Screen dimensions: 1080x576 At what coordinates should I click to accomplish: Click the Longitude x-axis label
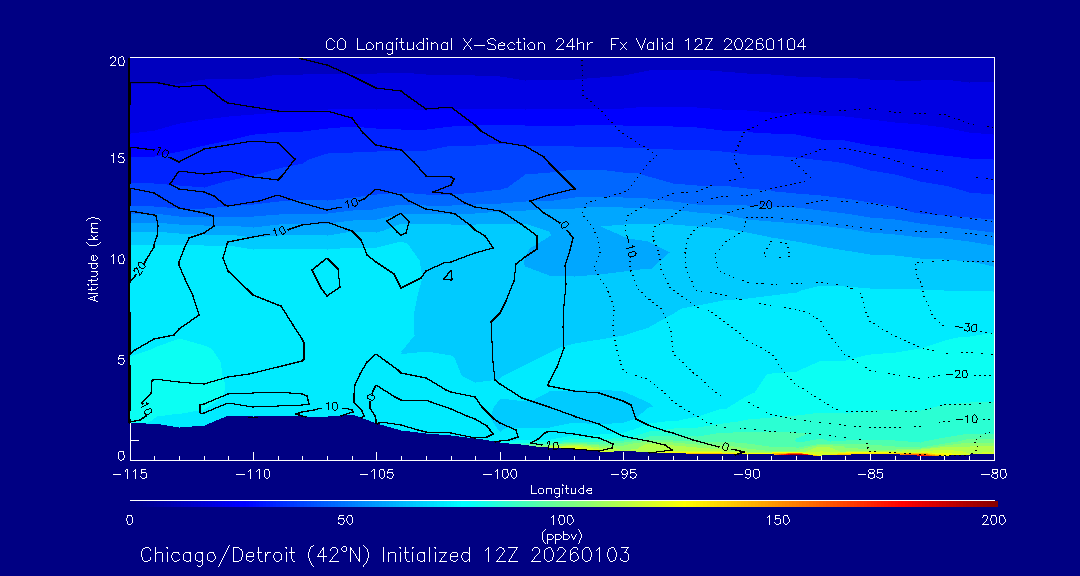pos(561,490)
